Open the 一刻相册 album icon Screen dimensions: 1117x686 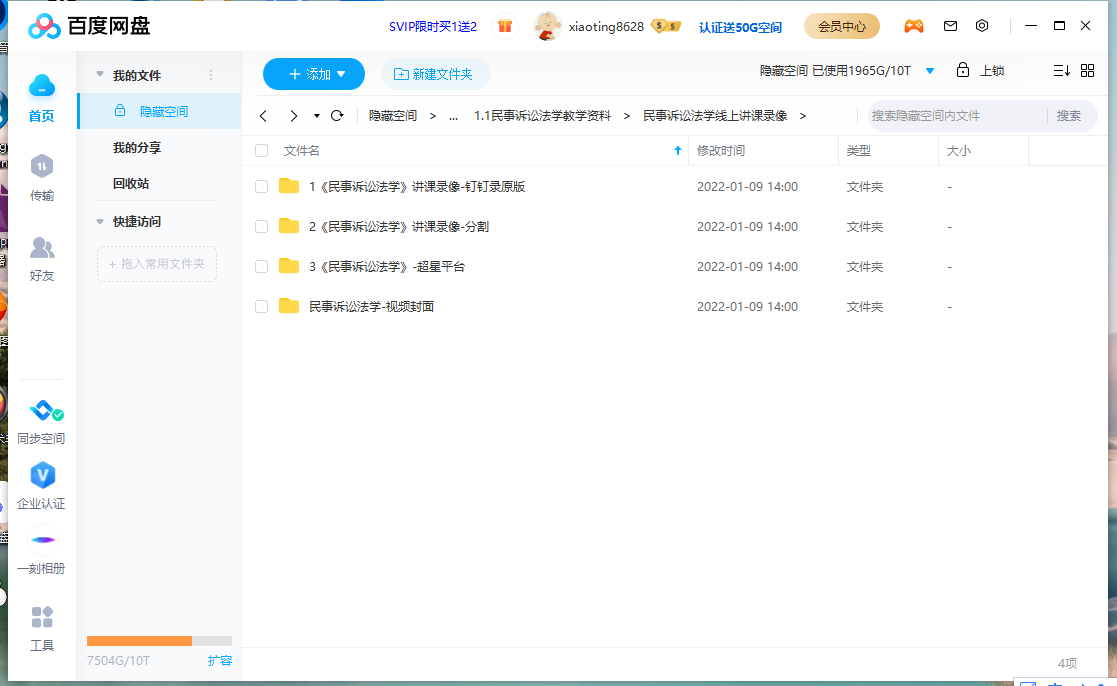tap(42, 541)
